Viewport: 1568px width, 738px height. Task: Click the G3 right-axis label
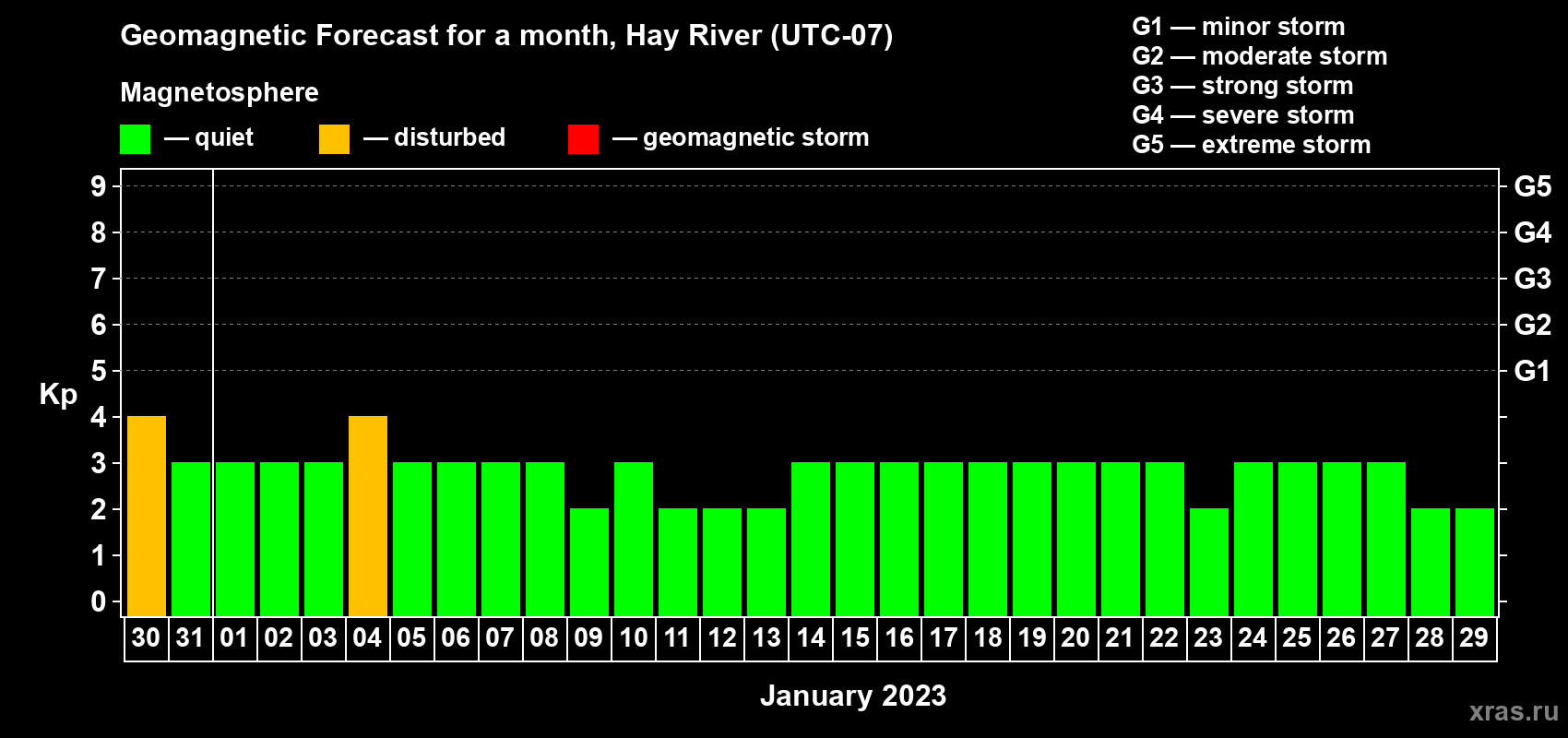1533,279
